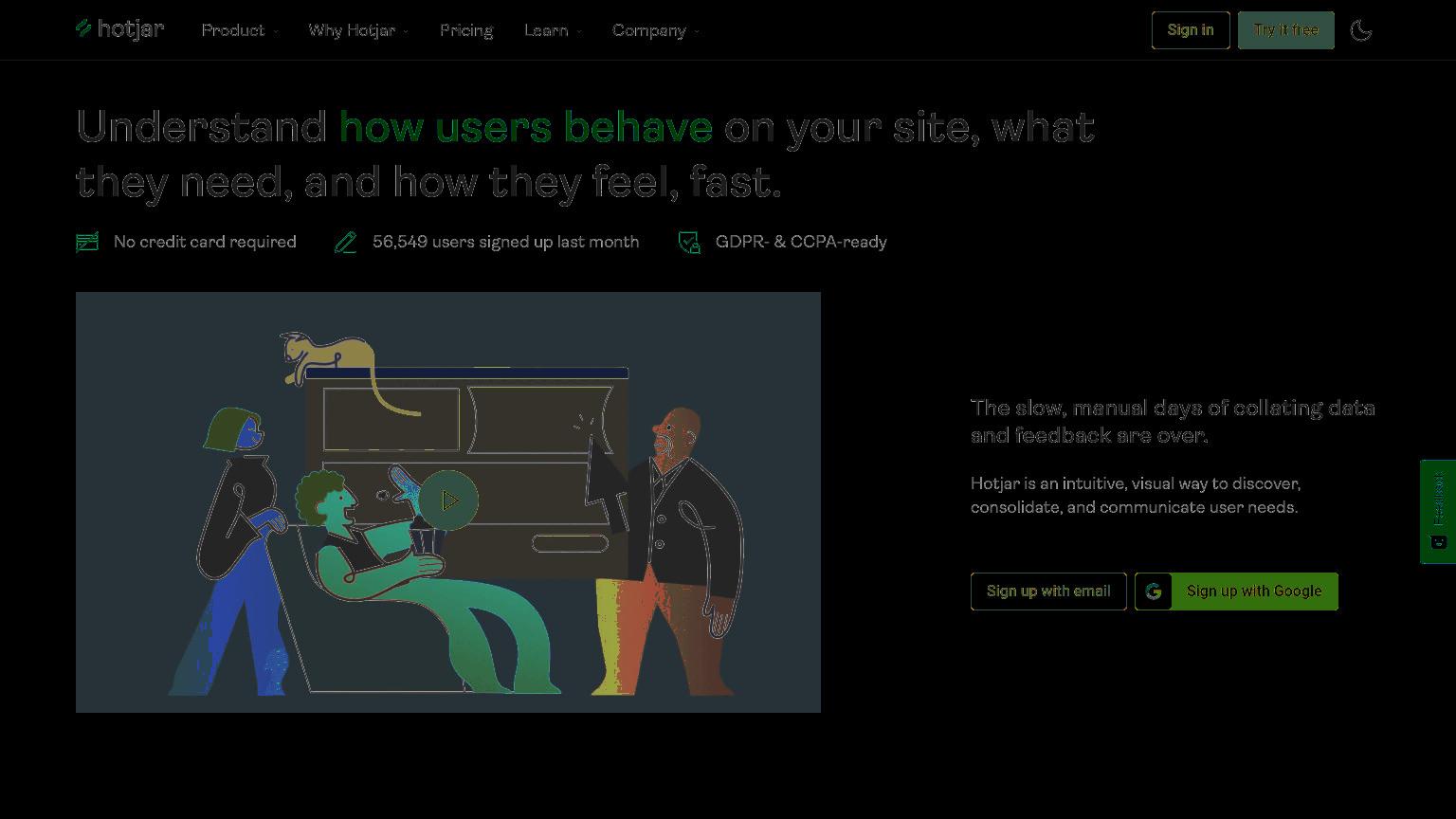
Task: Click the credit card icon
Action: point(87,242)
